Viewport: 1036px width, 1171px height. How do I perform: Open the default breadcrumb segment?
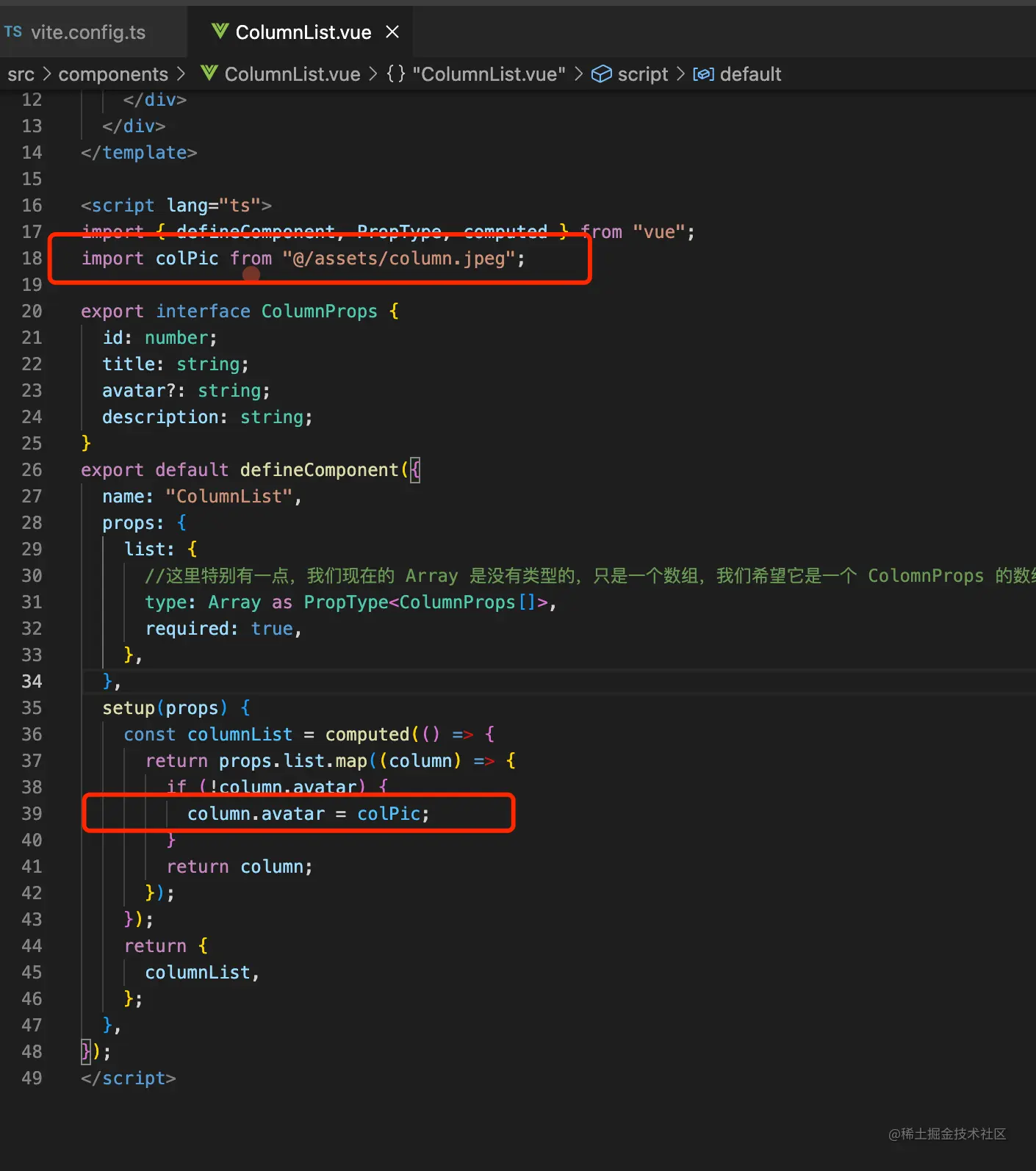point(750,74)
